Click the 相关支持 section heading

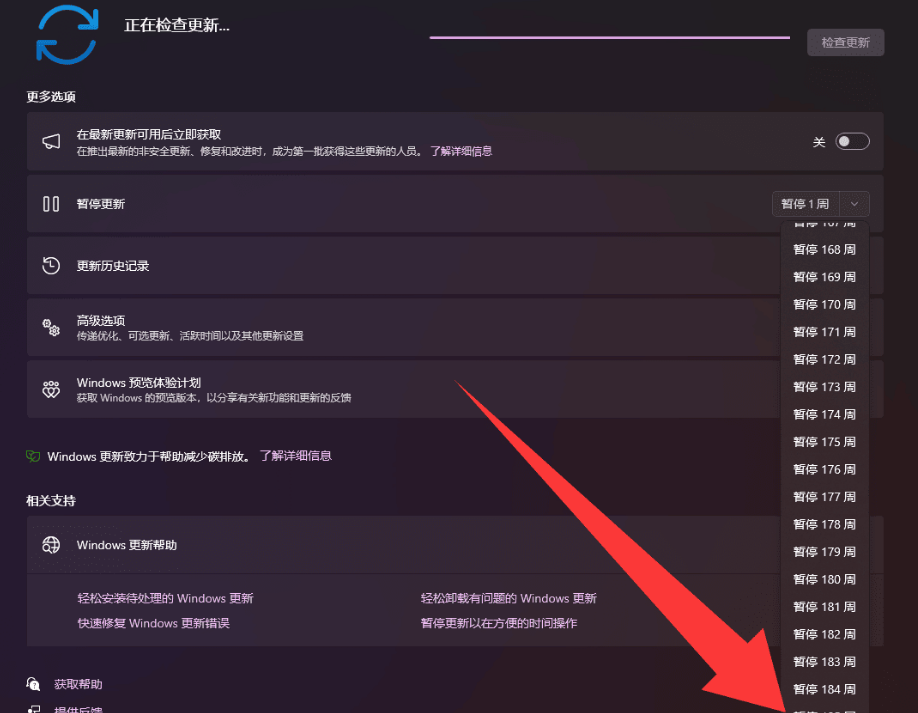51,501
